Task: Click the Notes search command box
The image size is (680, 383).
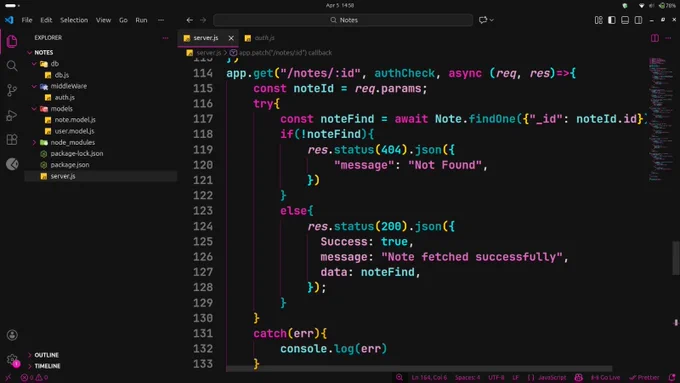Action: pyautogui.click(x=343, y=20)
